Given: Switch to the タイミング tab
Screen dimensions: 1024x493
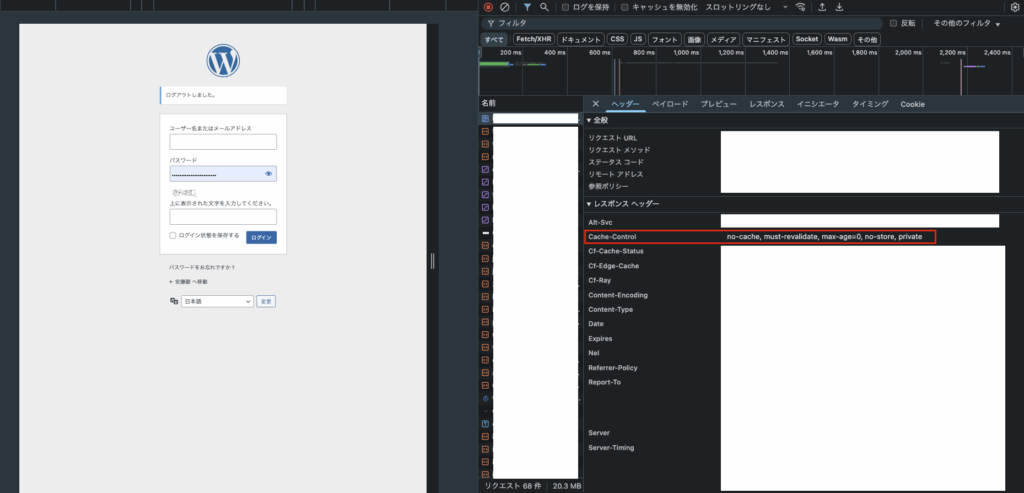Looking at the screenshot, I should coord(870,104).
